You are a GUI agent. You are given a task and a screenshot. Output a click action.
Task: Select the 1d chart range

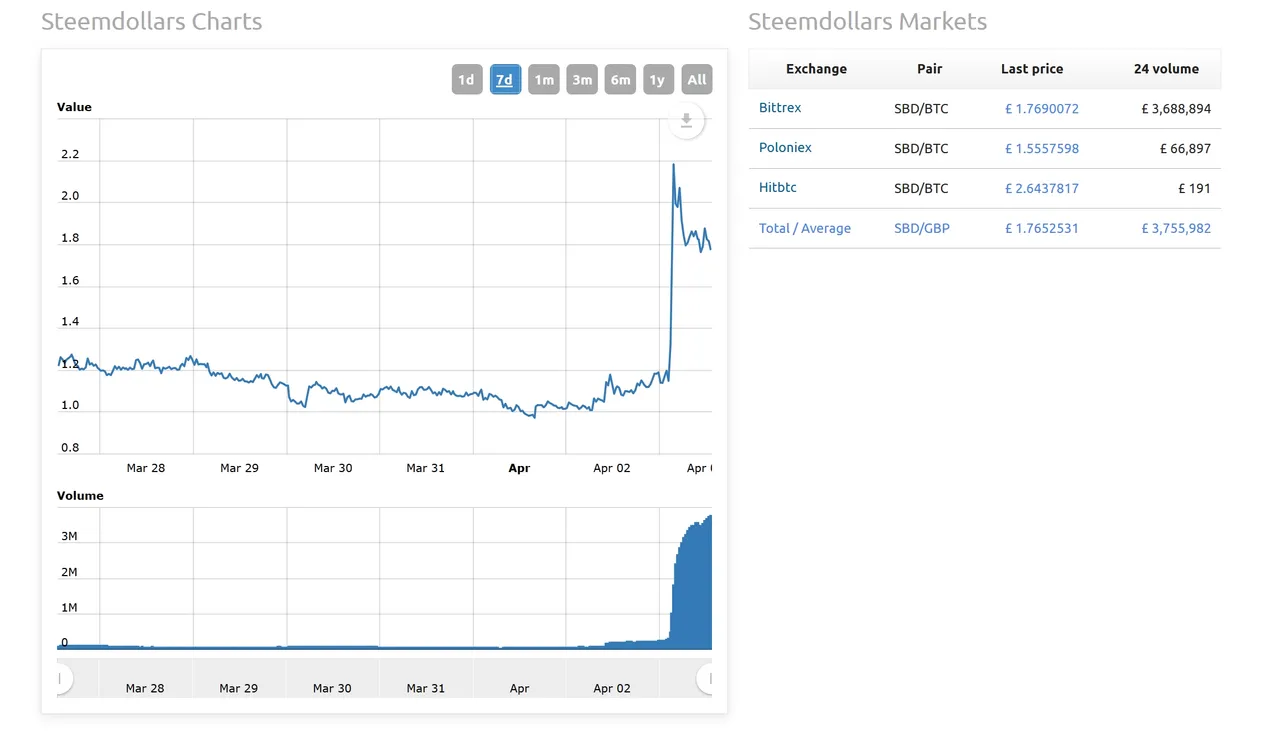tap(467, 80)
